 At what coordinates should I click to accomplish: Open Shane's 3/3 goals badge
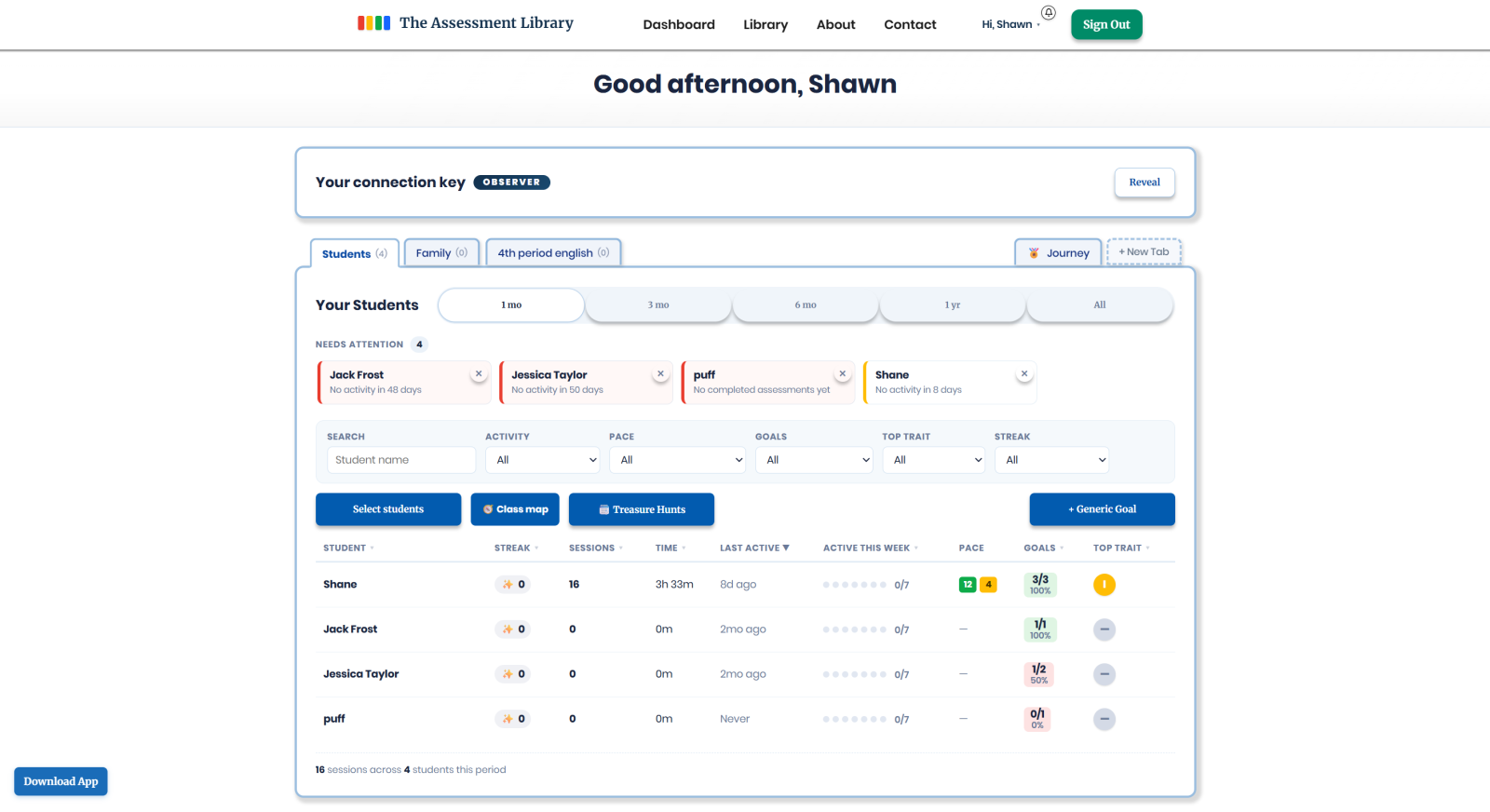pos(1040,585)
